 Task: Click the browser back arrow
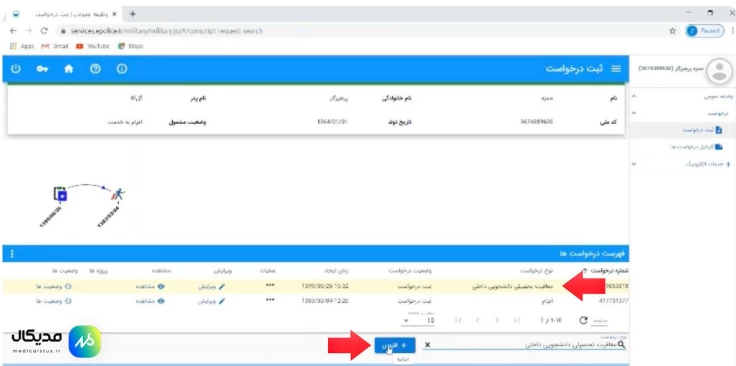click(x=13, y=31)
